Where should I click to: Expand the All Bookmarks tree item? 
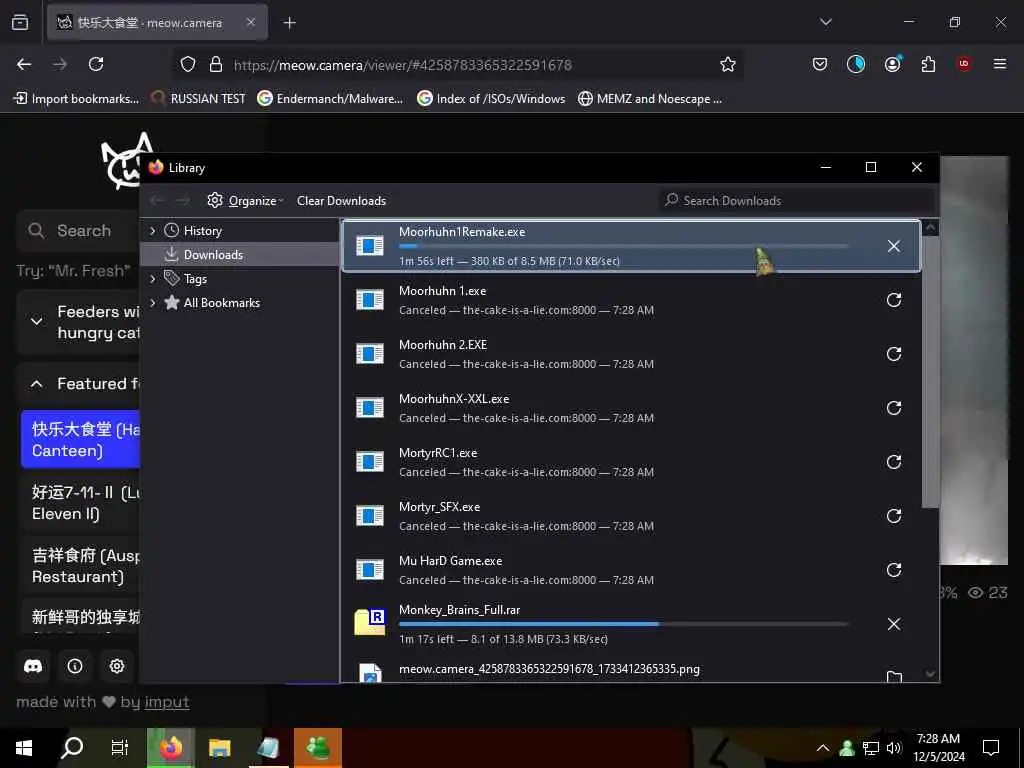tap(152, 303)
